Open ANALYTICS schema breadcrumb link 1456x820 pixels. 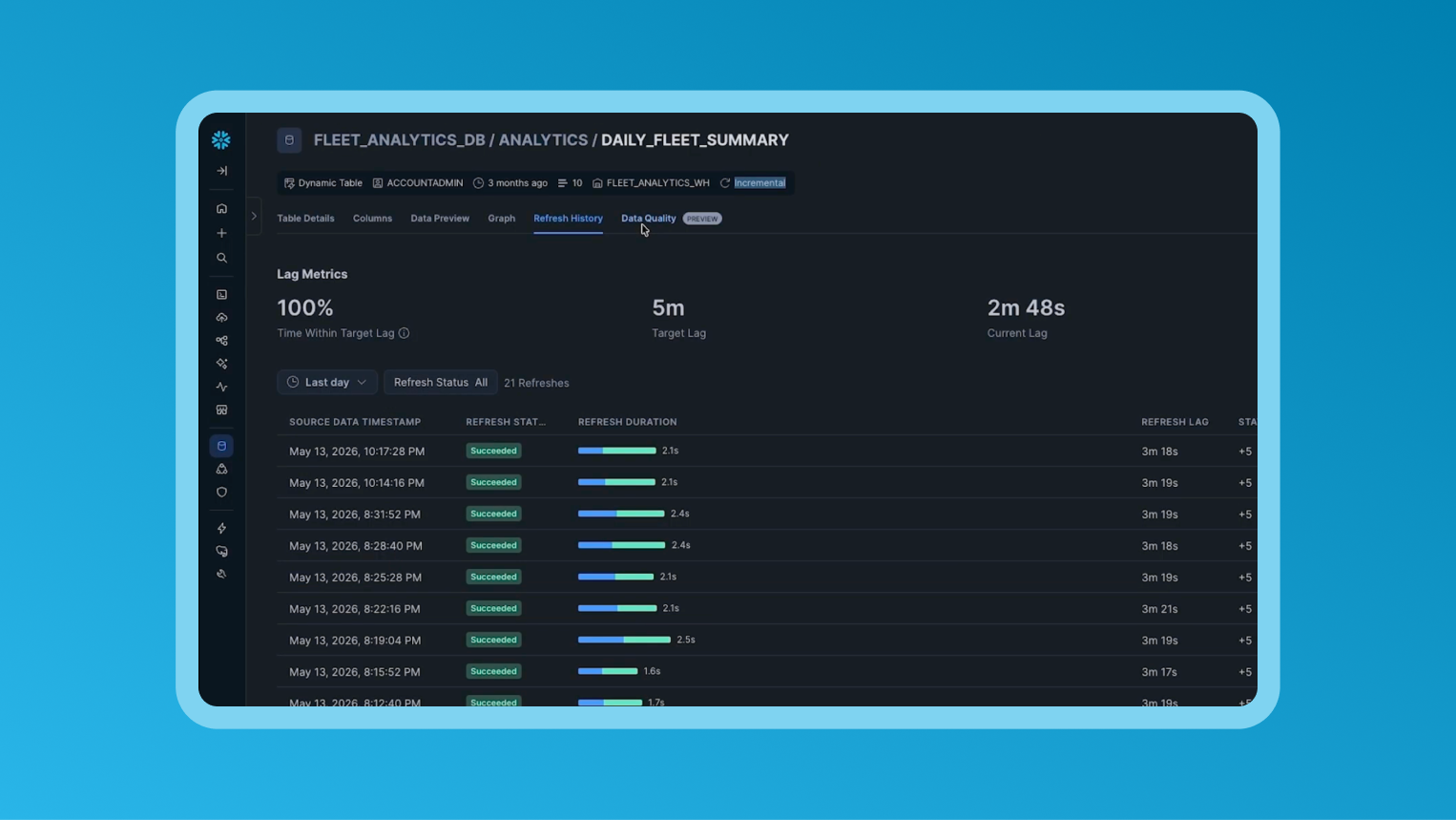point(543,140)
